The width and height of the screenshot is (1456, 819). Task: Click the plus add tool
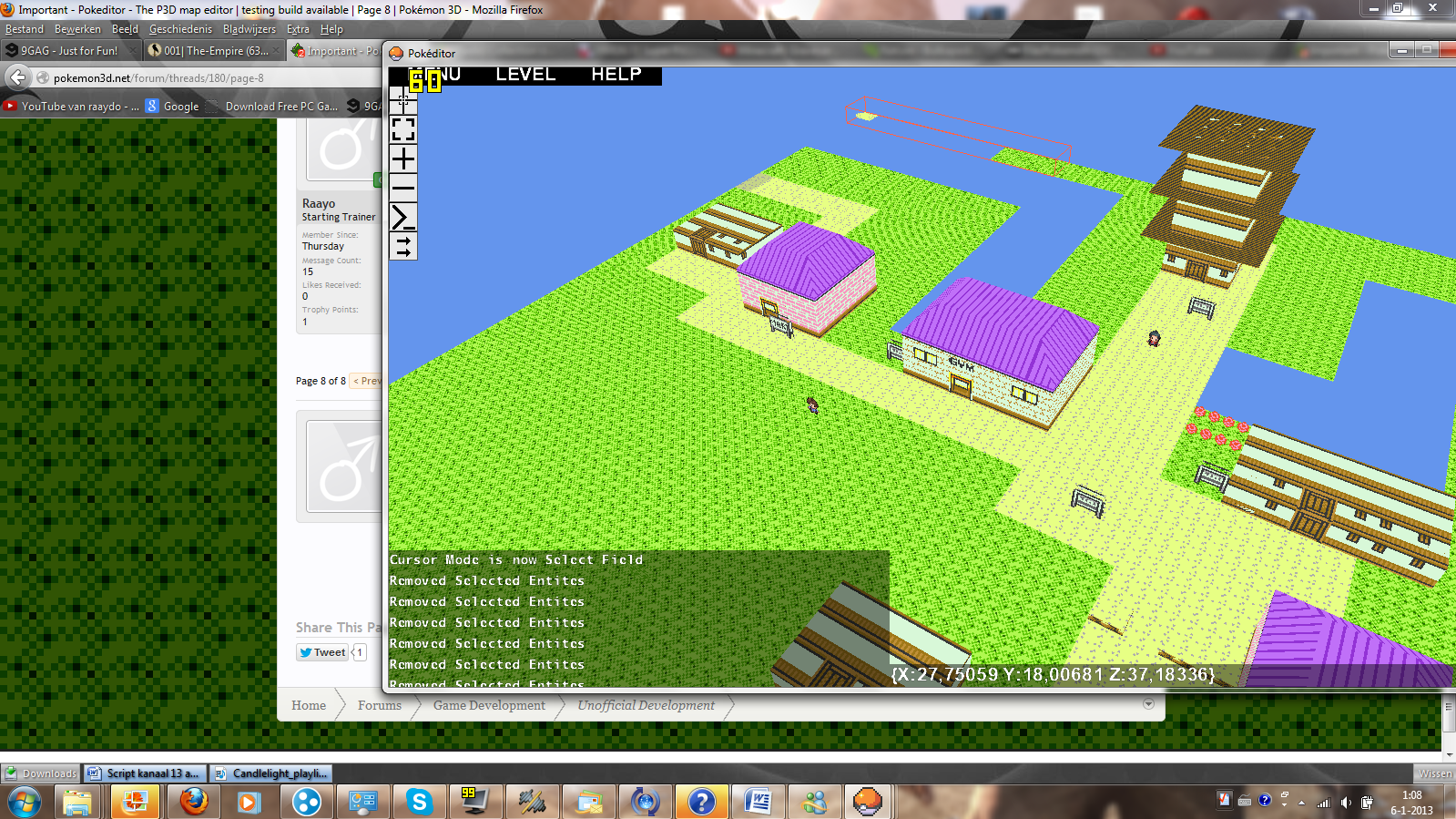pyautogui.click(x=402, y=159)
